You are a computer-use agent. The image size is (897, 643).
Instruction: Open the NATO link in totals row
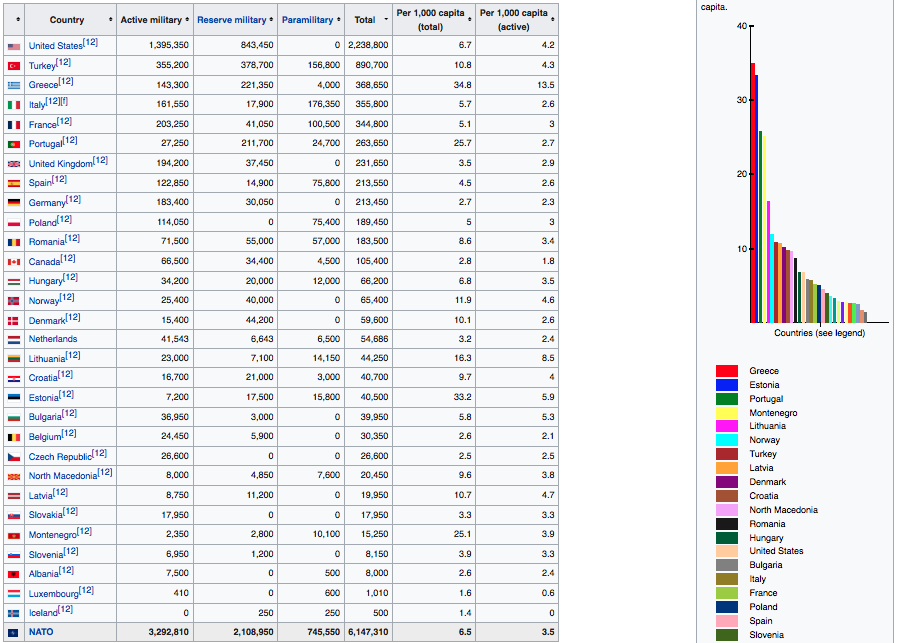click(x=41, y=632)
